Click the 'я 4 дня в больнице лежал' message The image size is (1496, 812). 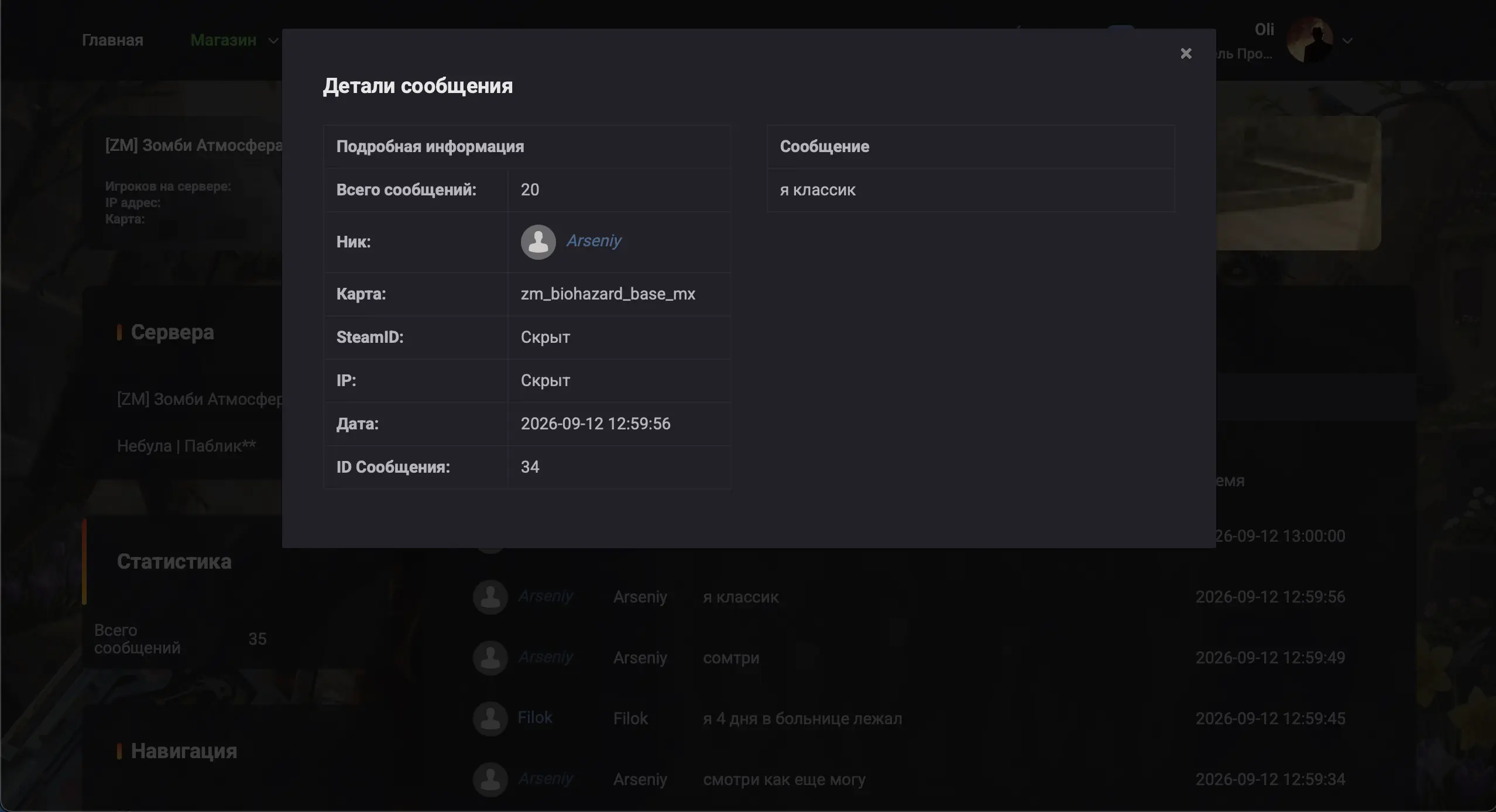[802, 718]
